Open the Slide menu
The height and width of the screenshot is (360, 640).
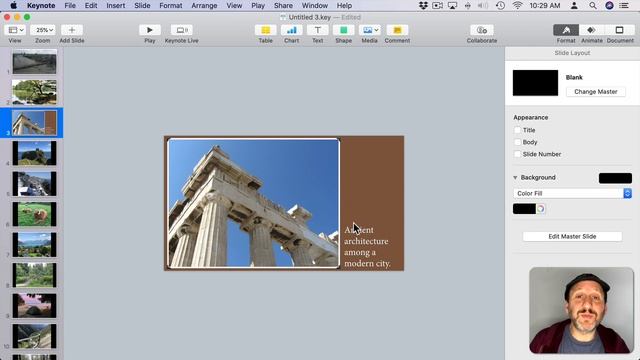coord(142,5)
